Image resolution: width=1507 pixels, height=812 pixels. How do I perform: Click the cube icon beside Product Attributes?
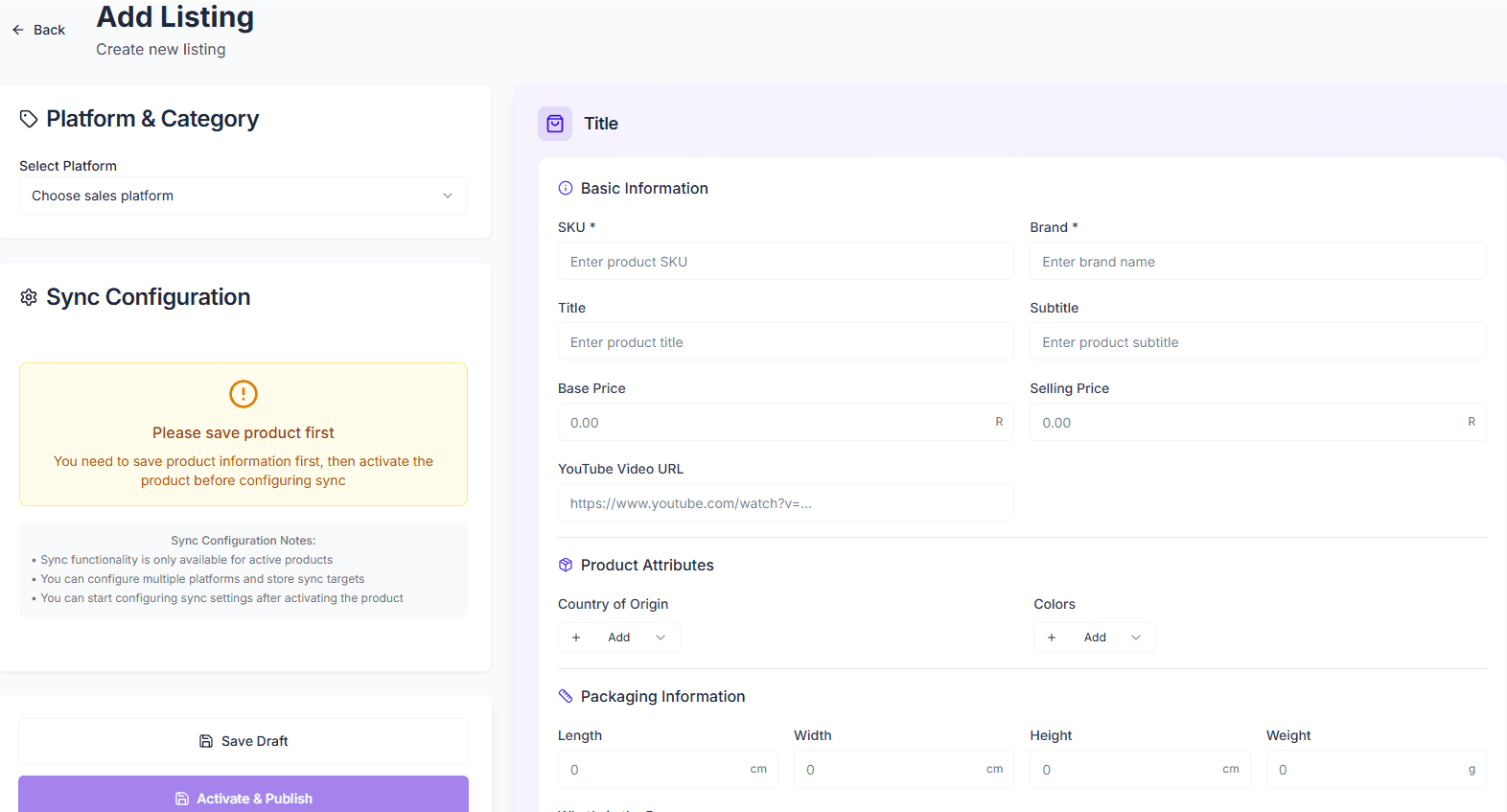[x=566, y=566]
